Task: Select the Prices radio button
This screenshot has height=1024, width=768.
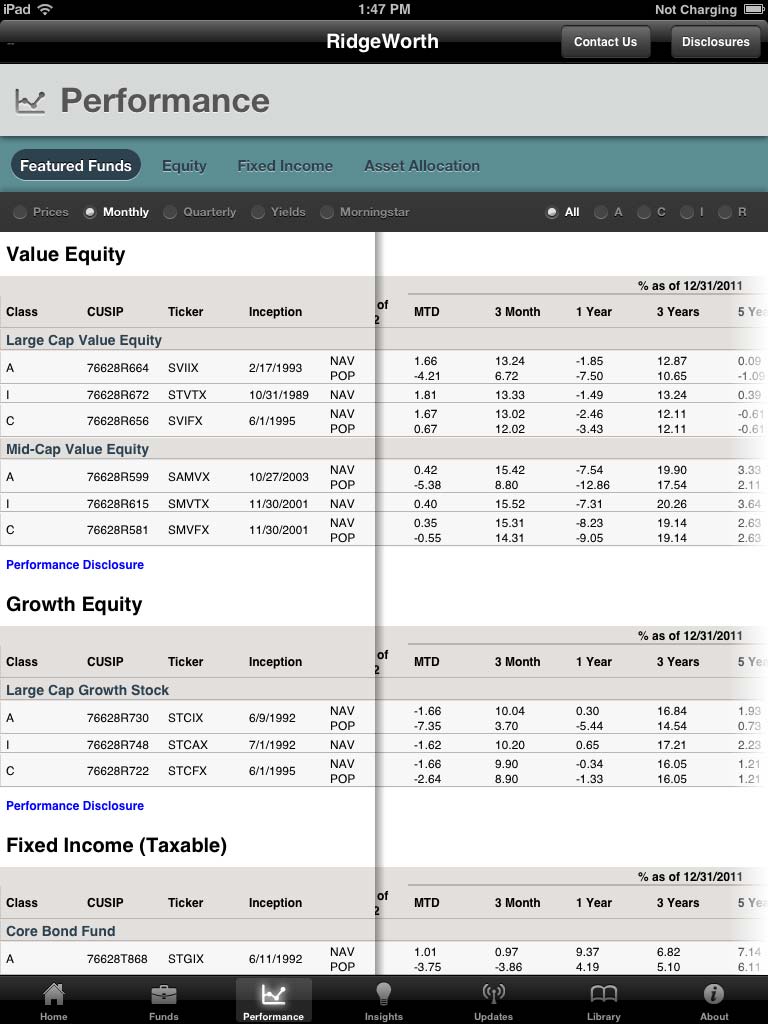Action: pos(20,212)
